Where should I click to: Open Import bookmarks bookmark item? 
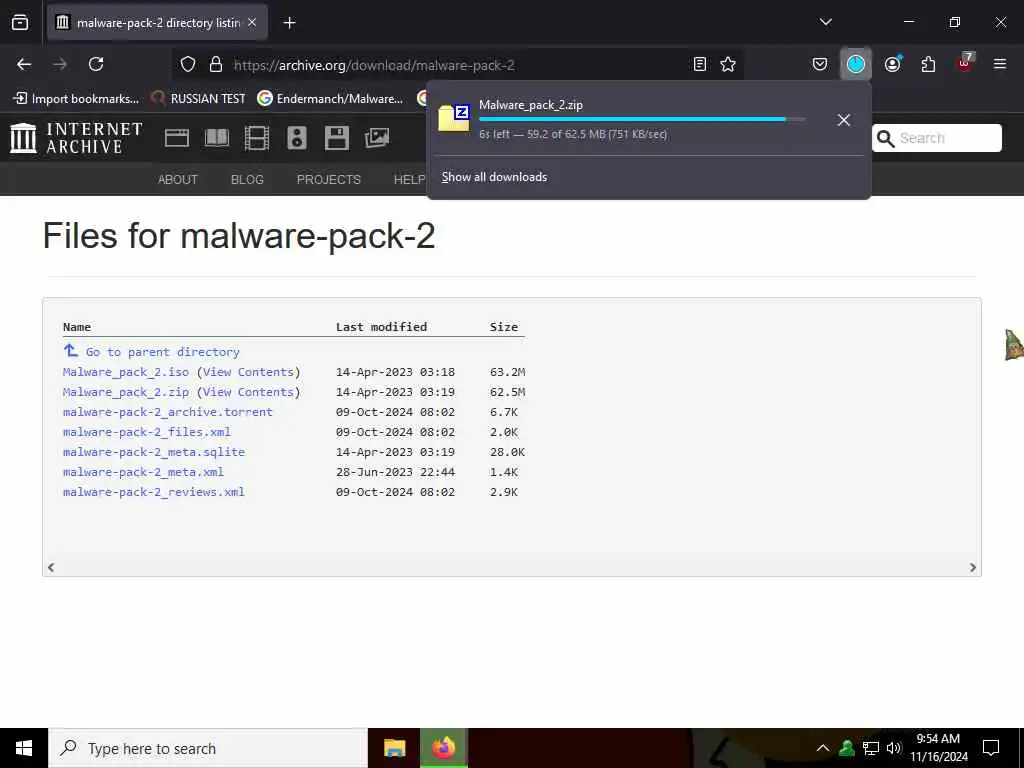[x=76, y=99]
